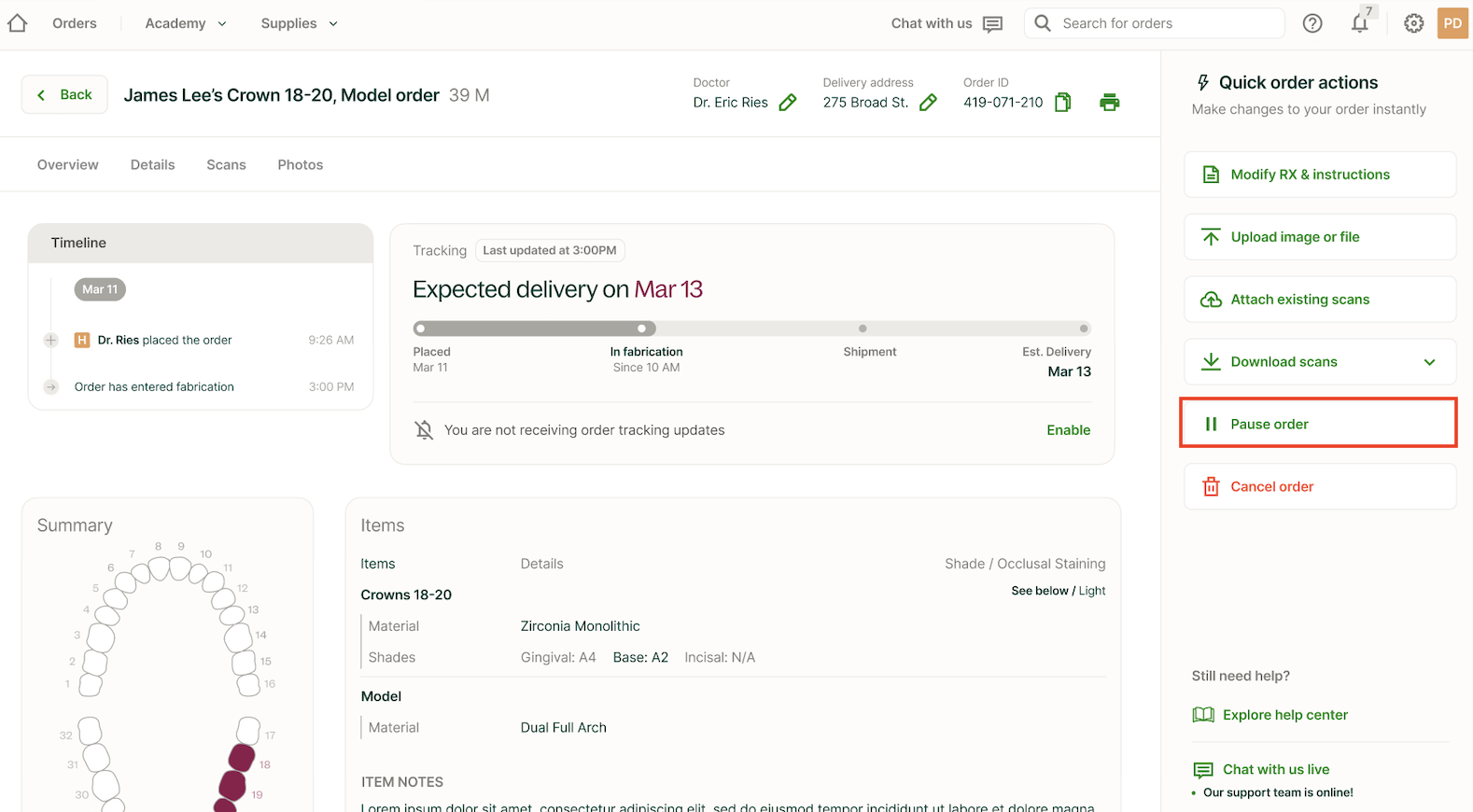1473x812 pixels.
Task: Open the help question mark icon
Action: click(1312, 23)
